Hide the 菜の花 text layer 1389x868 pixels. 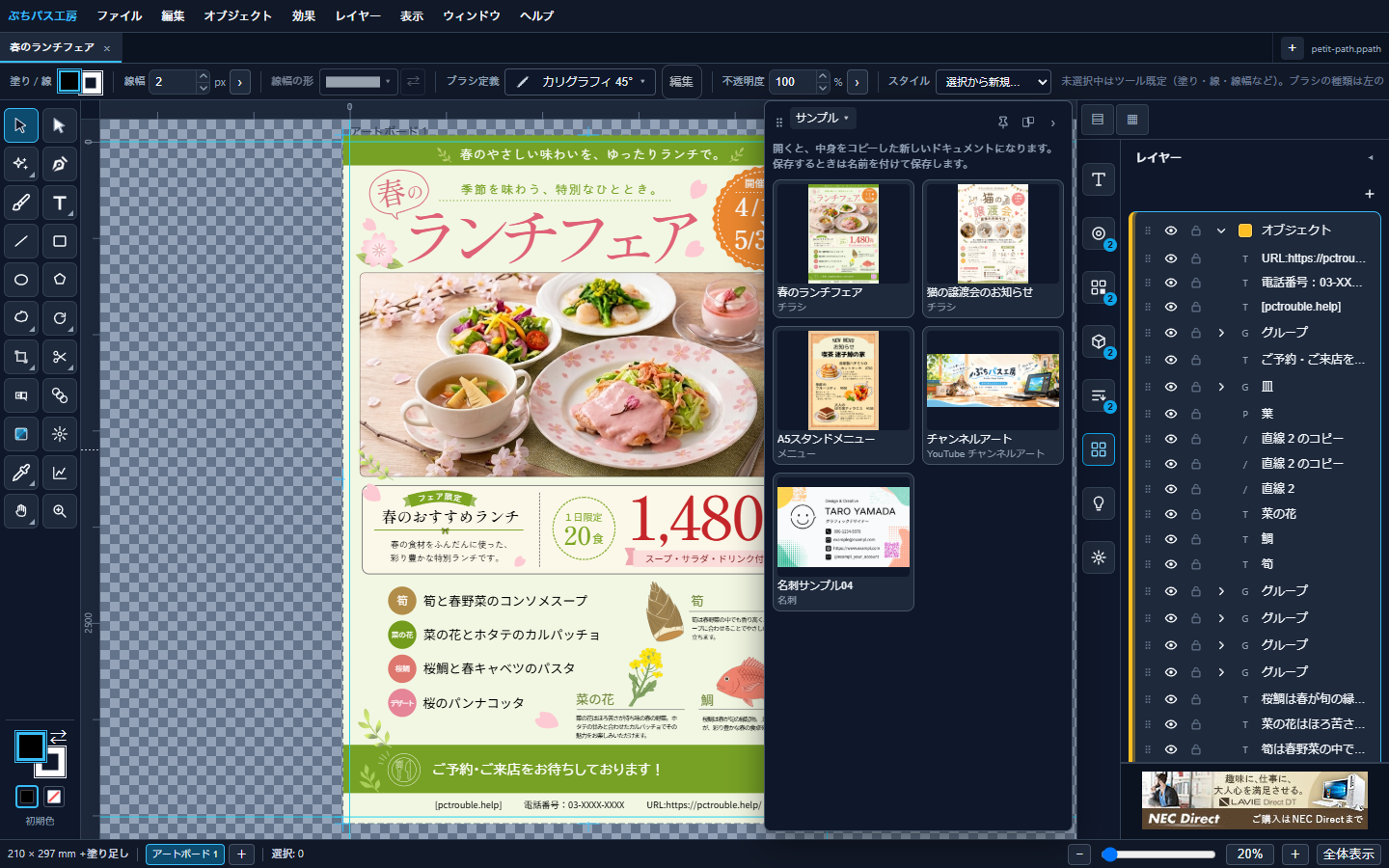coord(1171,514)
